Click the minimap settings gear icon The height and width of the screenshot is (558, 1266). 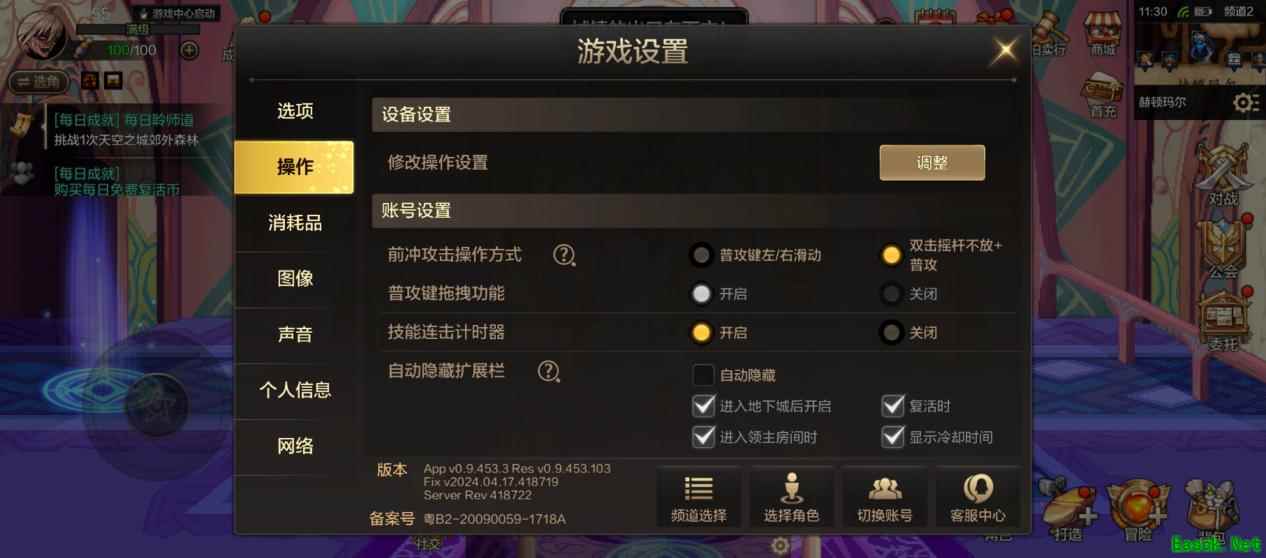[x=1244, y=102]
